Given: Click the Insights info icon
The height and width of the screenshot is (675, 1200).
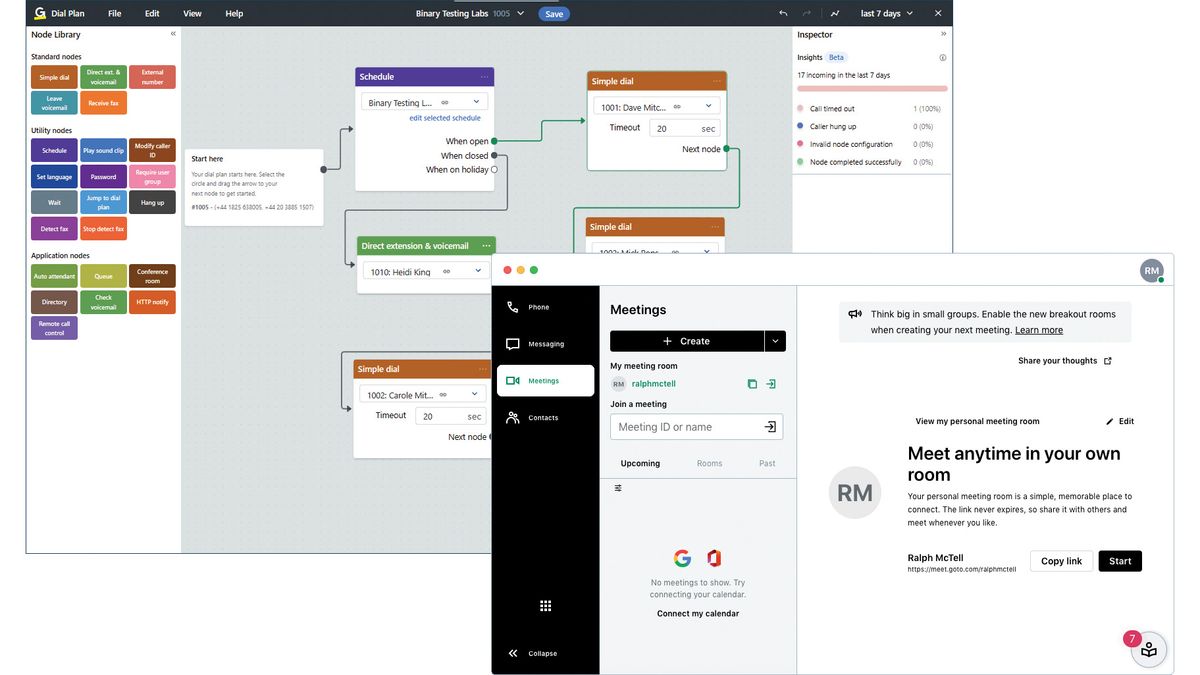Looking at the screenshot, I should click(x=942, y=58).
